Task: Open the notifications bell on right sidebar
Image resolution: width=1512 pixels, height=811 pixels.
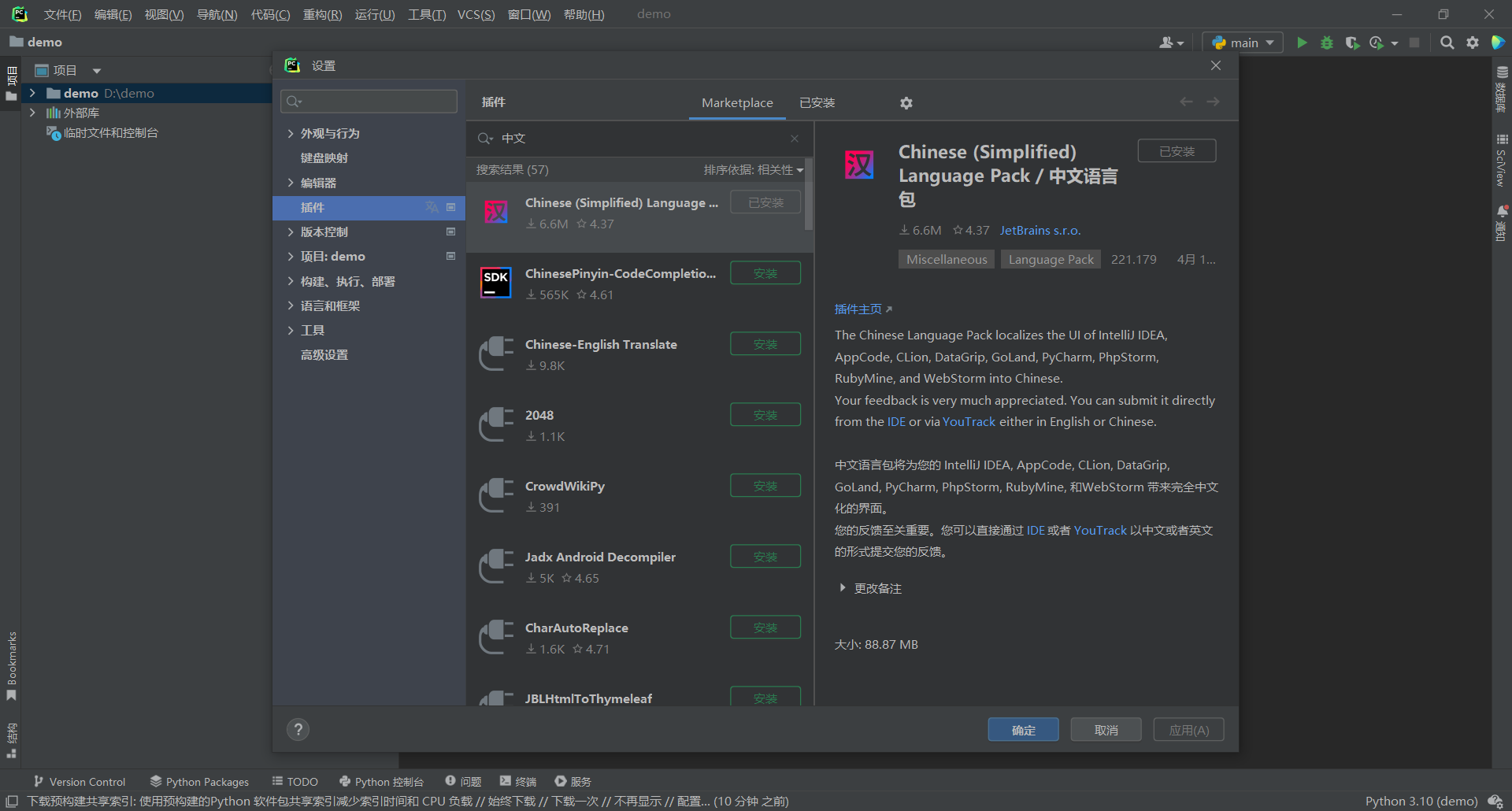Action: click(x=1503, y=211)
